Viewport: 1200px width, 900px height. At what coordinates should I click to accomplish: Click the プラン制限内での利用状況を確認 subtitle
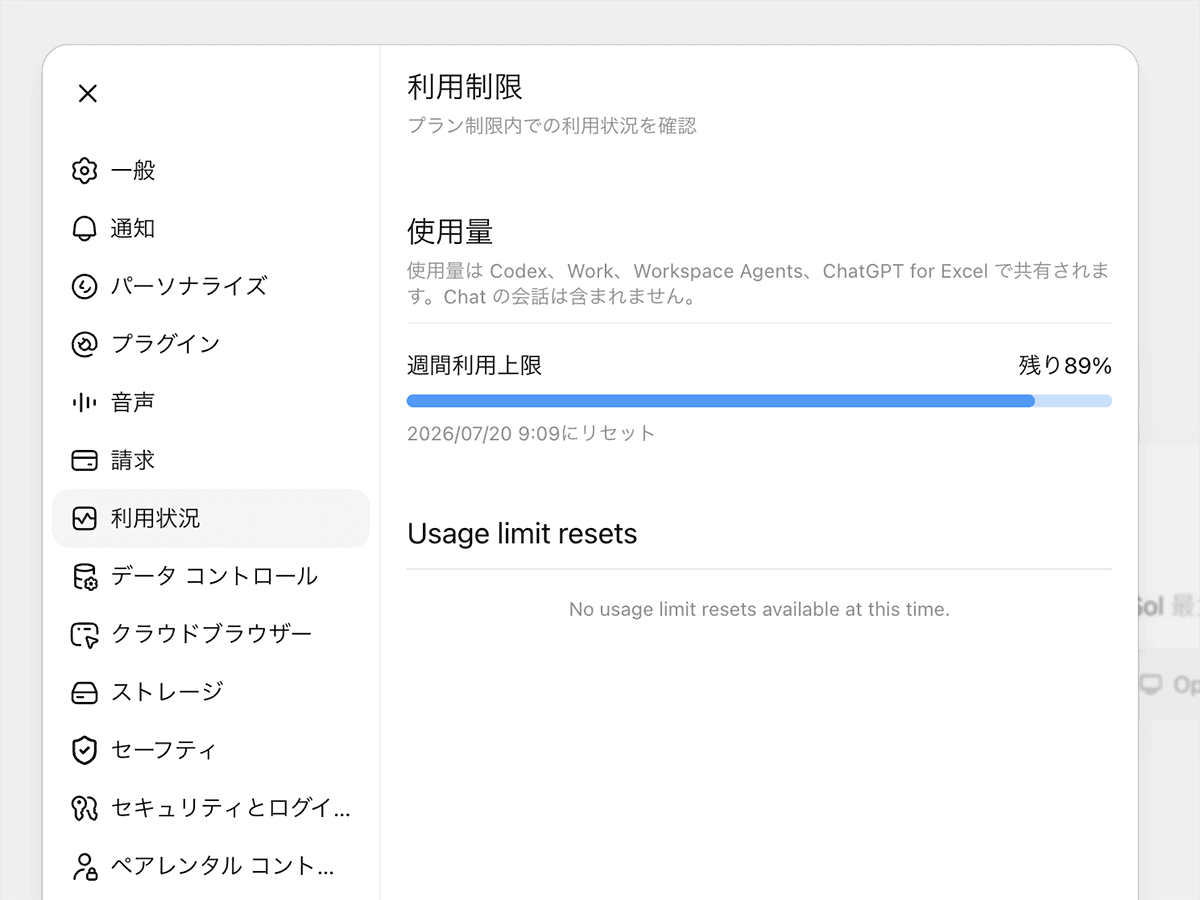point(552,126)
